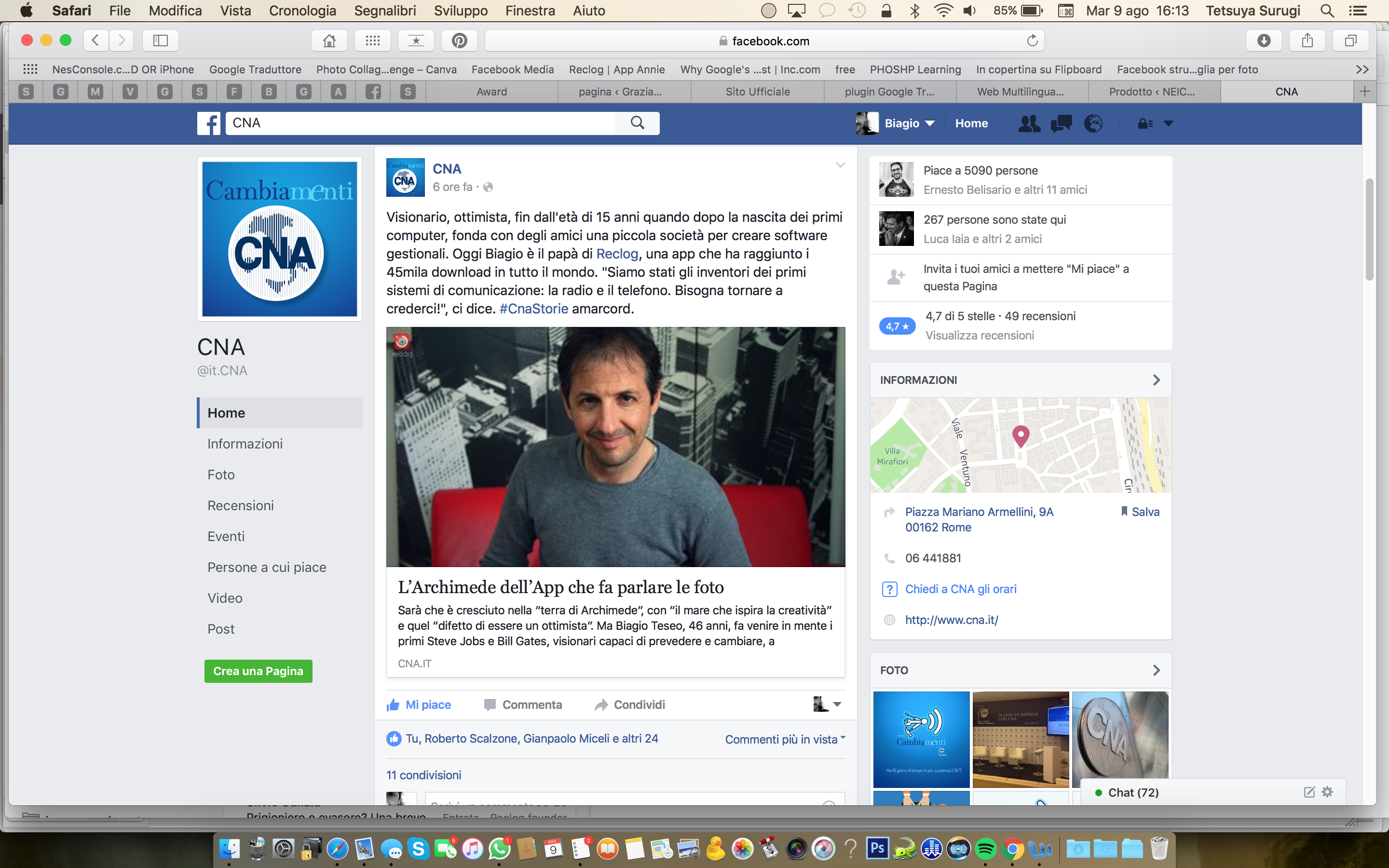Click the Facebook logo icon
The image size is (1389, 868).
point(208,123)
